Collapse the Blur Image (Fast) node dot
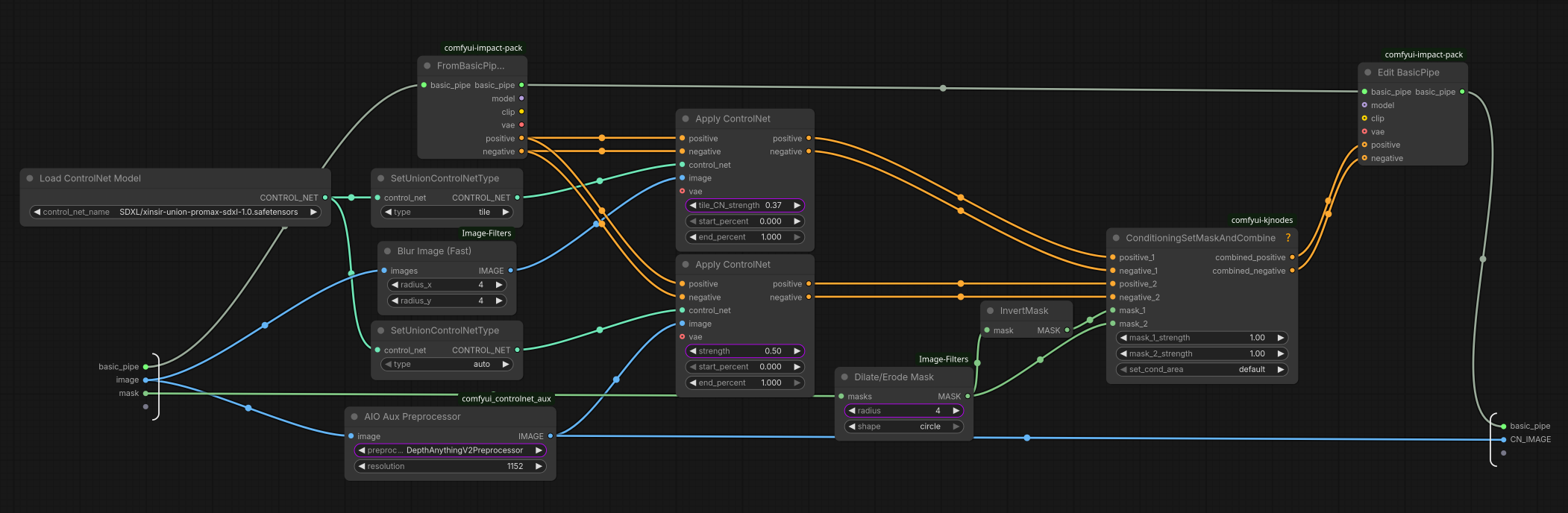 pos(388,251)
